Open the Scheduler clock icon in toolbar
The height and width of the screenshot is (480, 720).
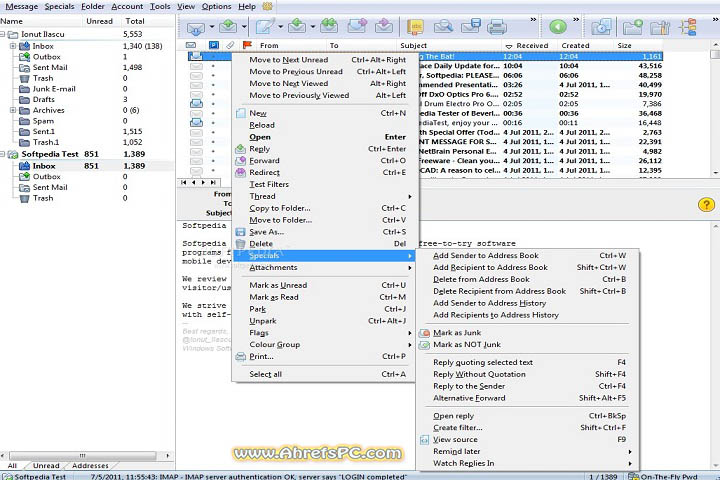click(601, 27)
